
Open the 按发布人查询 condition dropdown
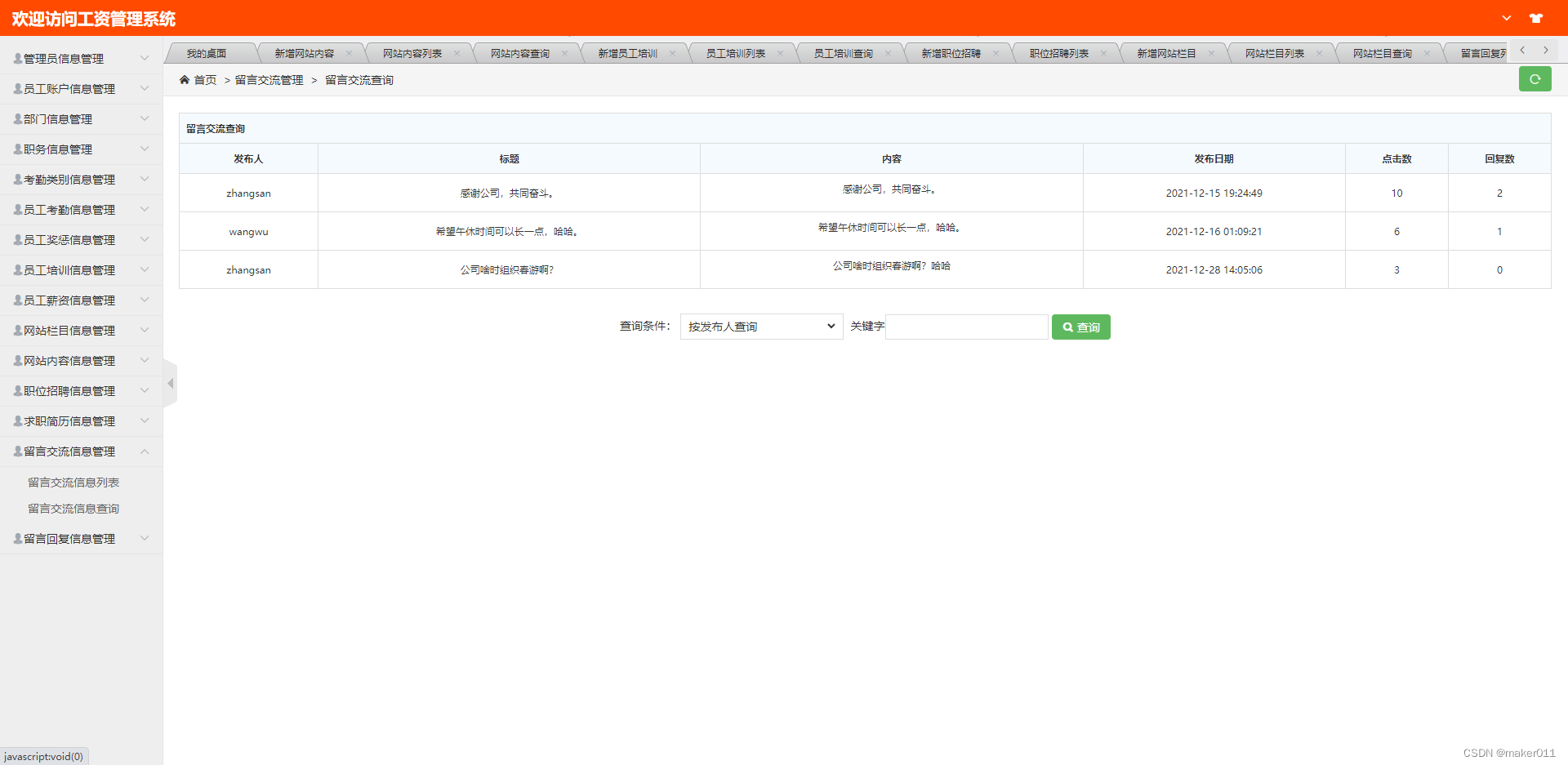(x=761, y=327)
